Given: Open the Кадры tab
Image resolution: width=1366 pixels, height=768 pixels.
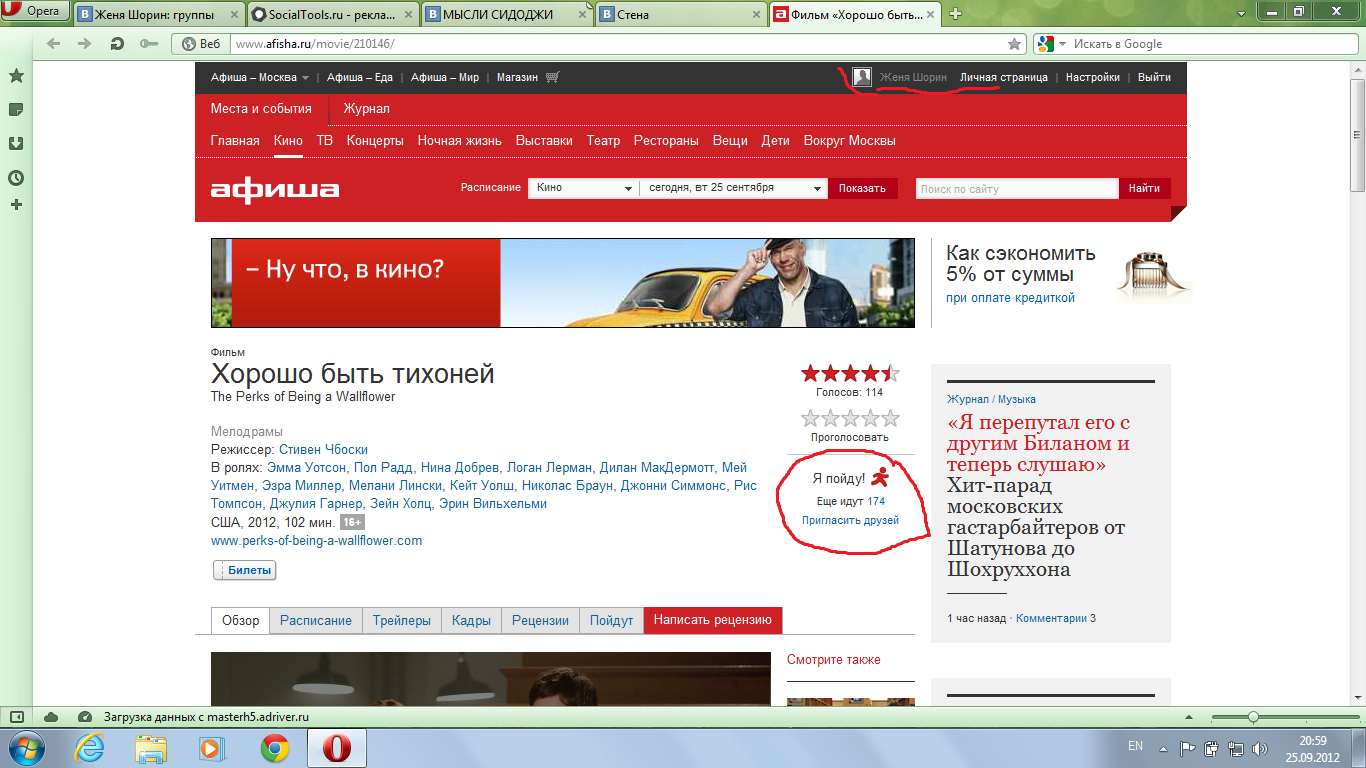Looking at the screenshot, I should tap(471, 620).
